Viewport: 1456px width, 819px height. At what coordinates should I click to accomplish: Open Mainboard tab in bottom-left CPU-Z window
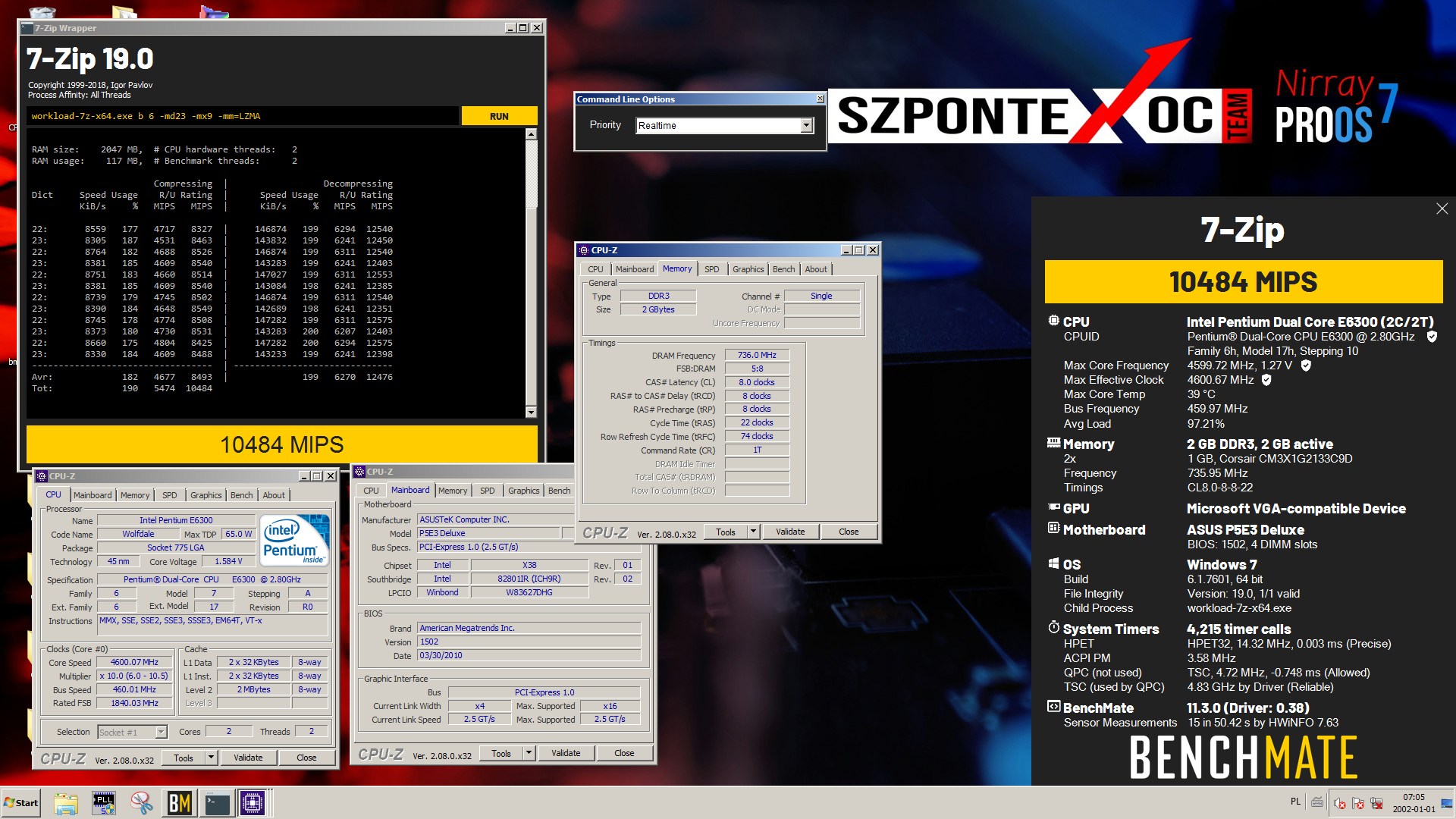[93, 495]
